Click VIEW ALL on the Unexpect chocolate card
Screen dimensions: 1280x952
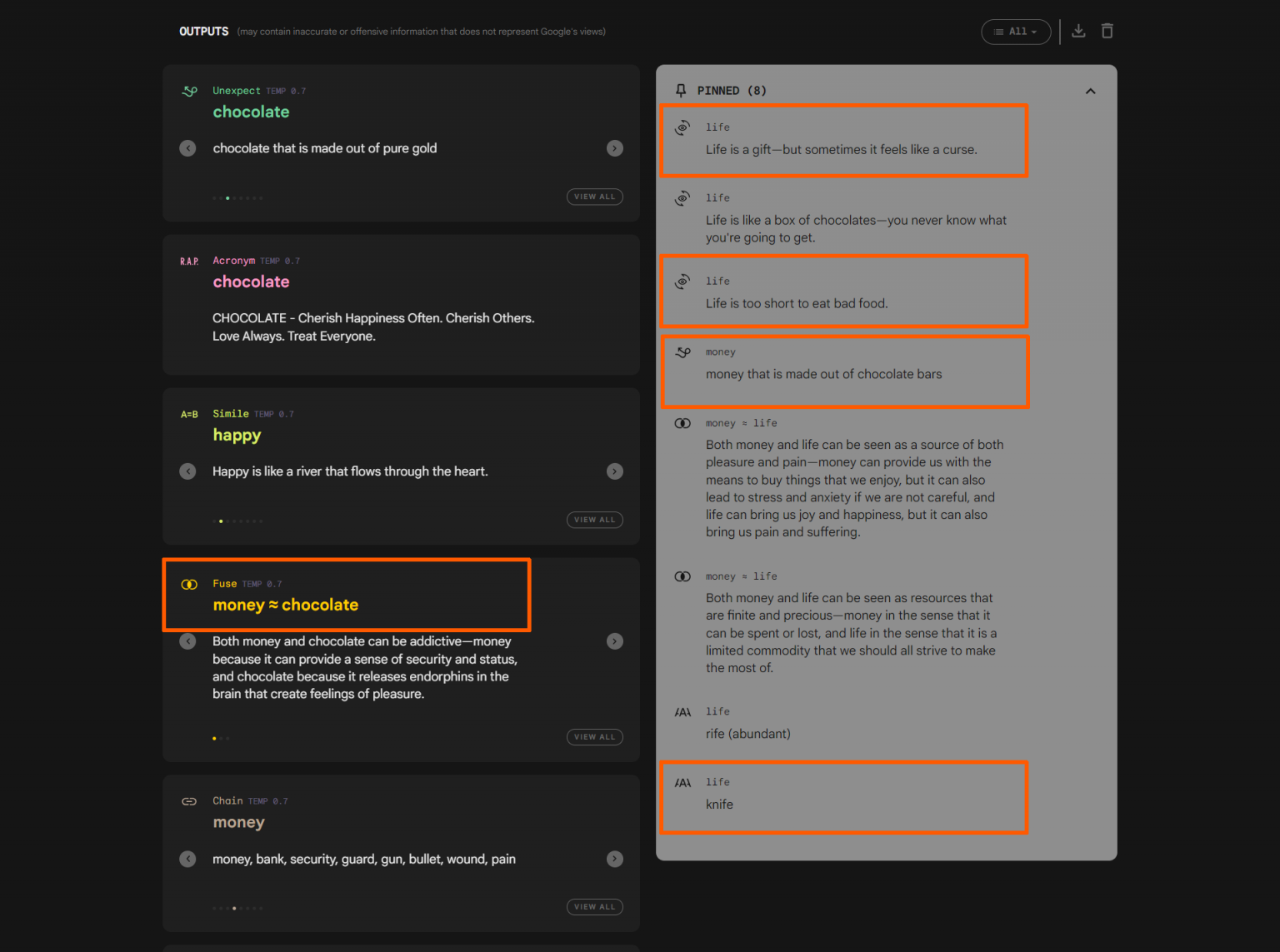click(x=595, y=197)
